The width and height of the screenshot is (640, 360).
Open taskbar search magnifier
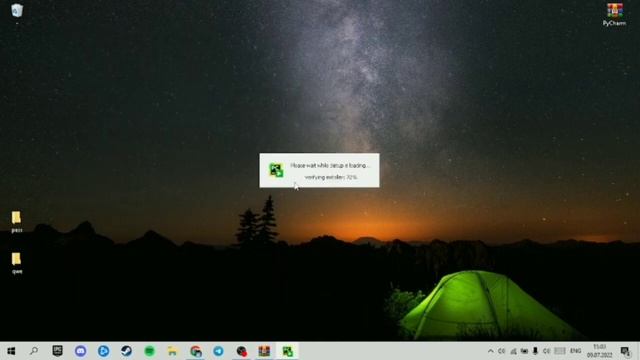pyautogui.click(x=34, y=351)
